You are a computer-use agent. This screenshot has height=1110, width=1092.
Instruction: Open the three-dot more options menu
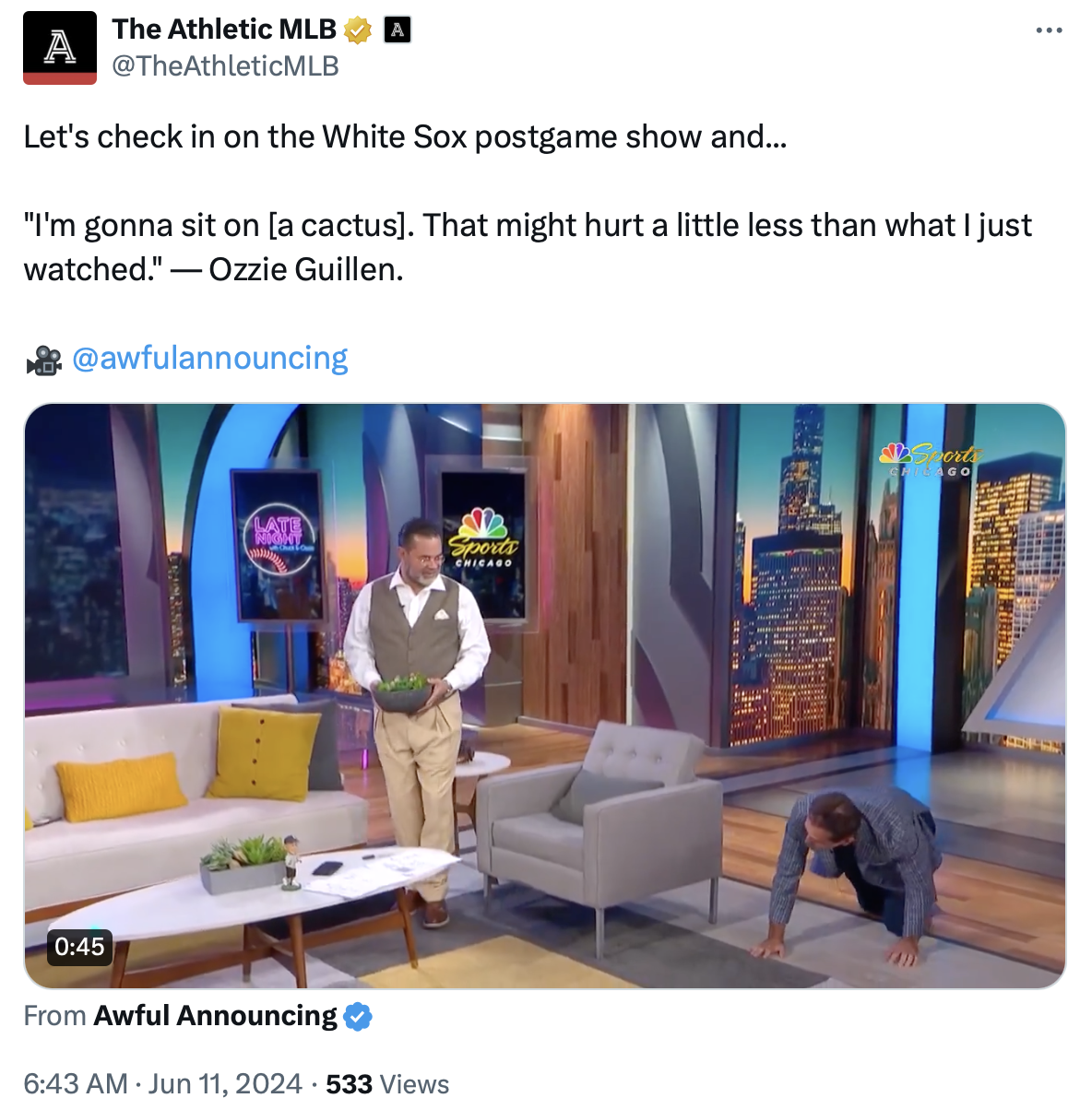[1049, 30]
